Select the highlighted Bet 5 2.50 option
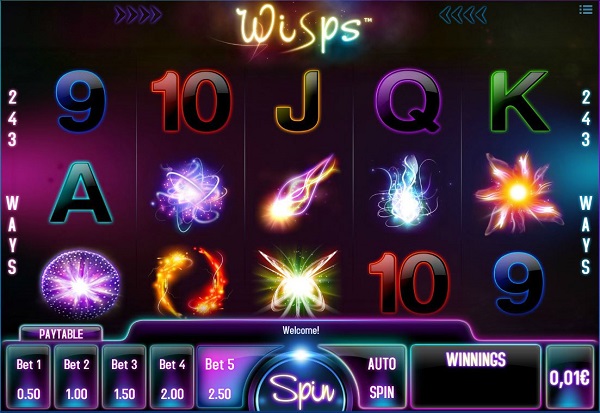This screenshot has height=413, width=600. pos(221,377)
